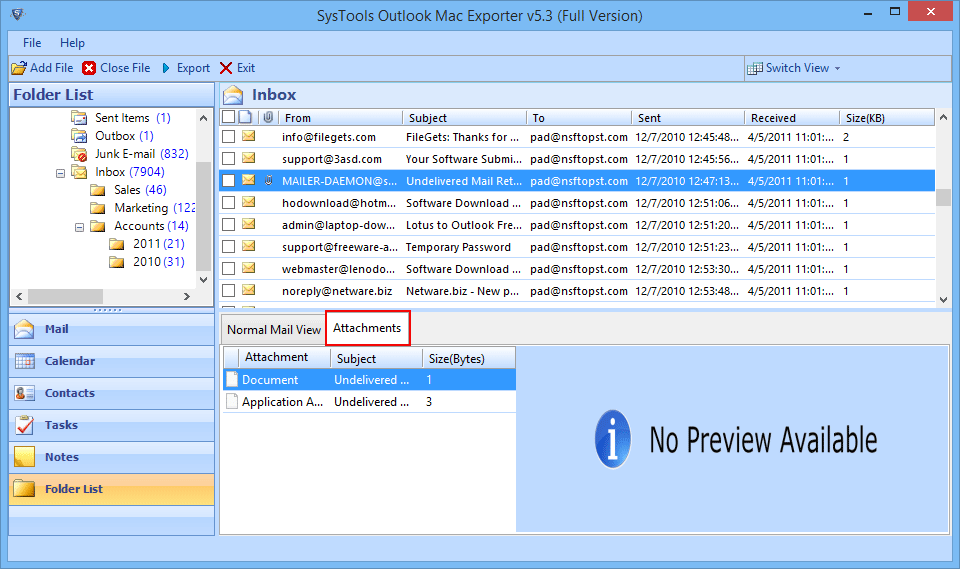Tick checkbox for support@3asd.com message
The height and width of the screenshot is (569, 960).
(229, 159)
